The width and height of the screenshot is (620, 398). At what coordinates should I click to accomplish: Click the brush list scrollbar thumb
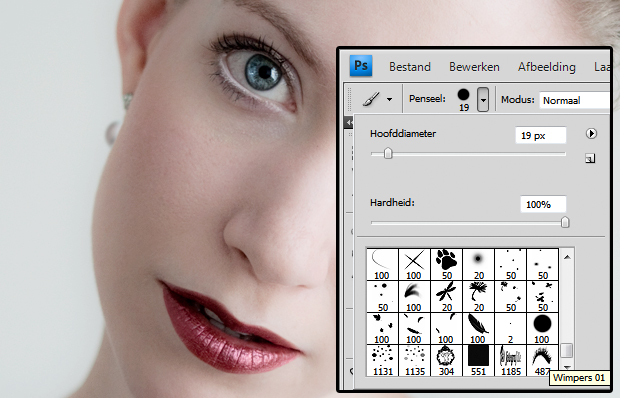pos(567,350)
